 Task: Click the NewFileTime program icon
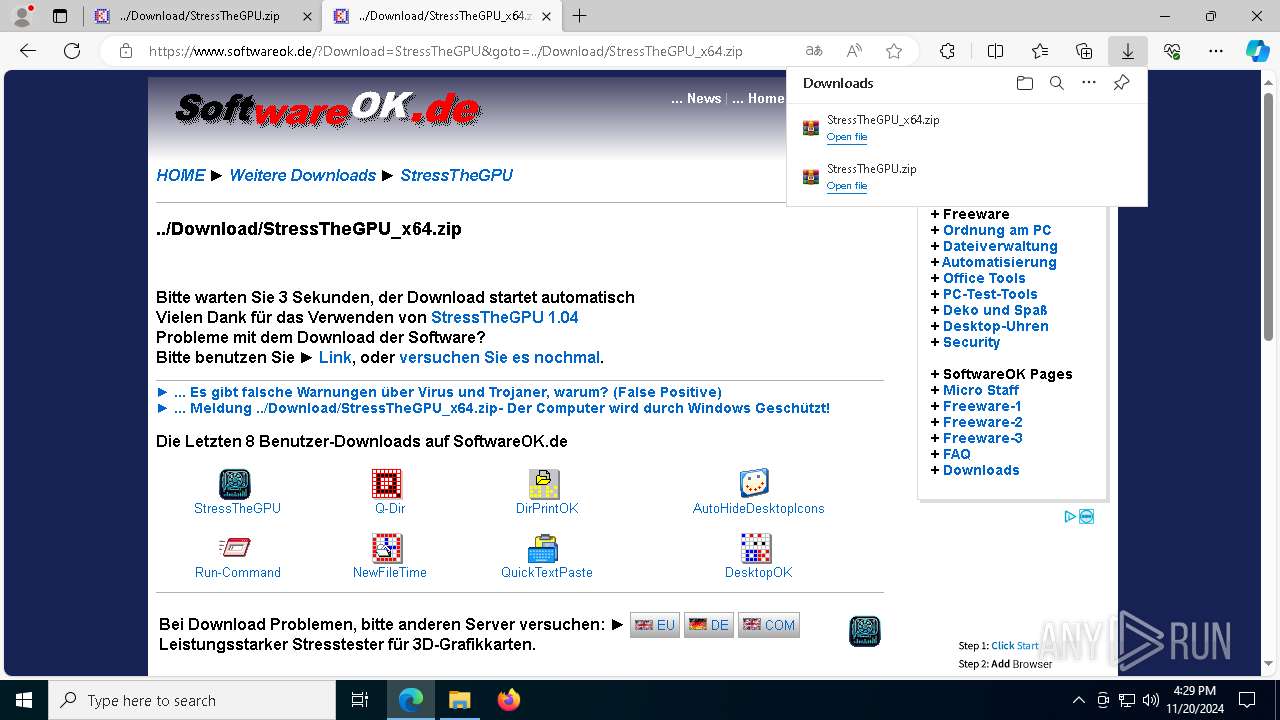(387, 548)
